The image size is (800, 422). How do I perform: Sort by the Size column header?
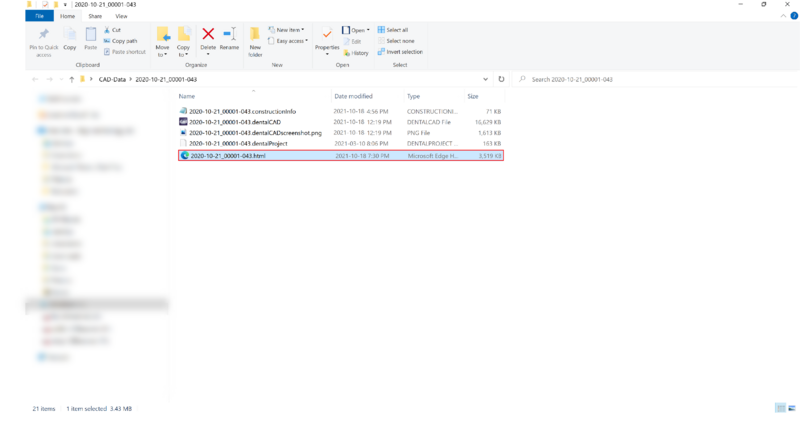tap(473, 96)
